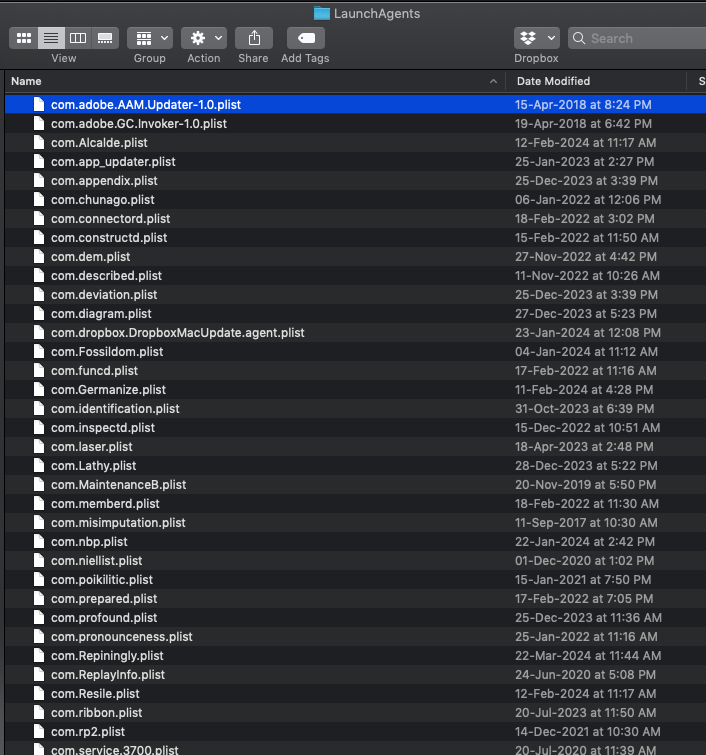Viewport: 706px width, 755px height.
Task: Click the 11-Sep-2017 at 10:30 AM date
Action: (586, 523)
